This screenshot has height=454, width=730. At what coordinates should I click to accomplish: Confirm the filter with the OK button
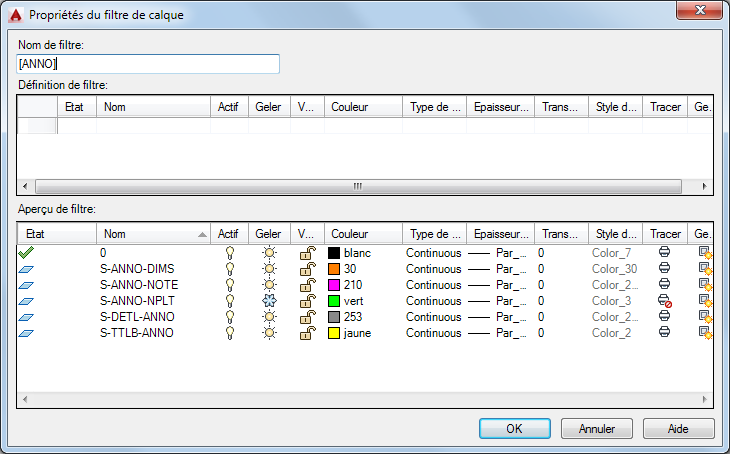pyautogui.click(x=514, y=428)
